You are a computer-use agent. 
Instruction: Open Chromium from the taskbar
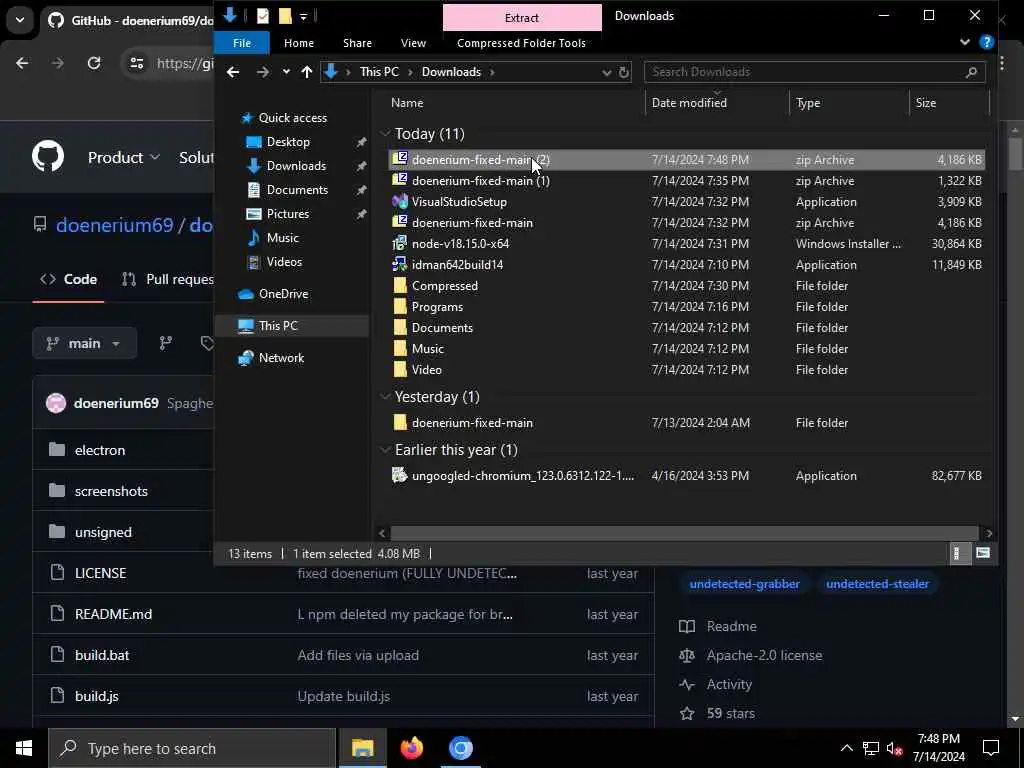coord(460,748)
